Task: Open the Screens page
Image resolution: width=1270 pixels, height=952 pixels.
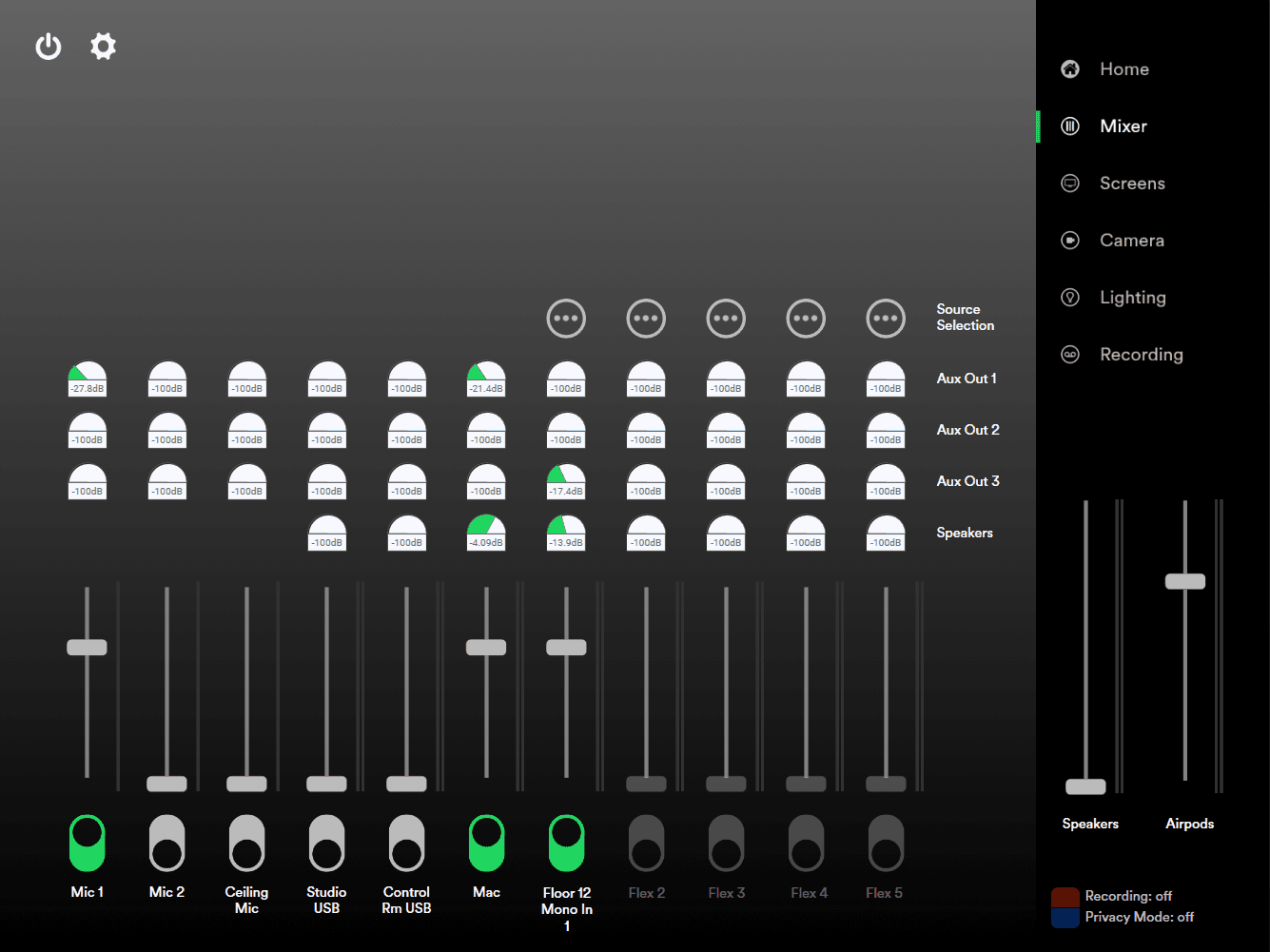Action: point(1132,183)
